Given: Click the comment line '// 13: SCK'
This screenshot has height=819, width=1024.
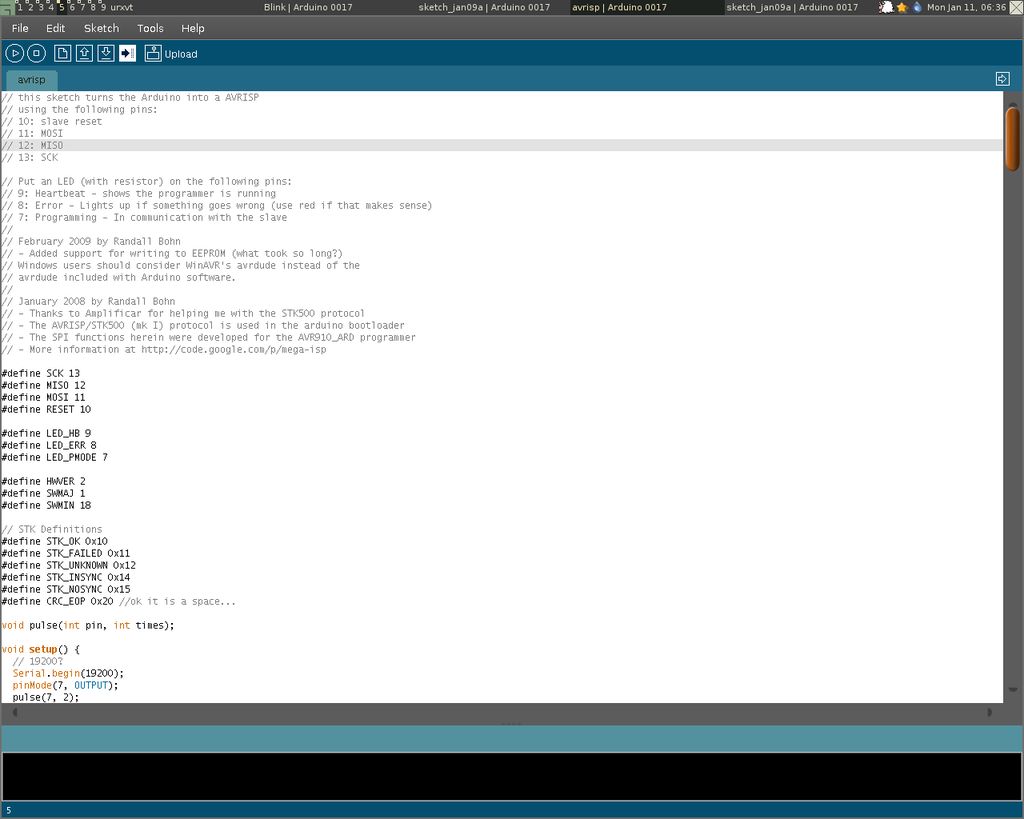Looking at the screenshot, I should click(x=29, y=157).
